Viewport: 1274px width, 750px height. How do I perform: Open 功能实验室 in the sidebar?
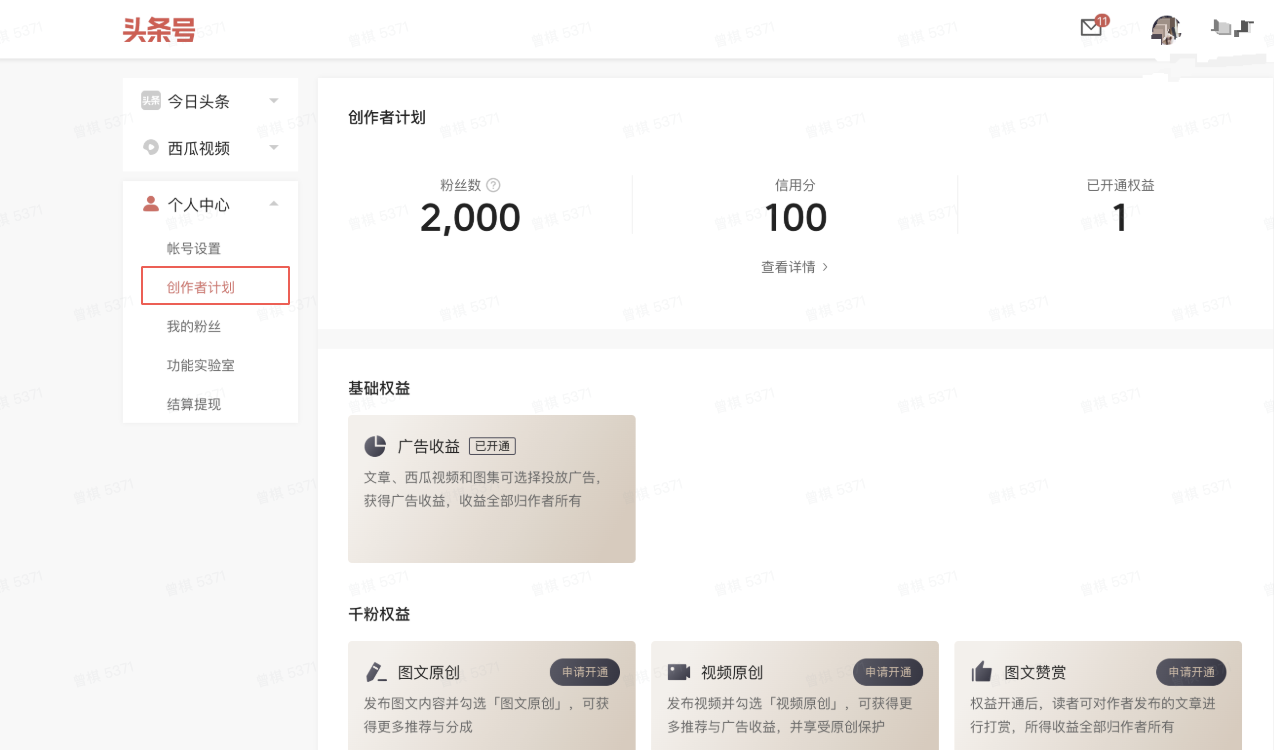click(201, 365)
